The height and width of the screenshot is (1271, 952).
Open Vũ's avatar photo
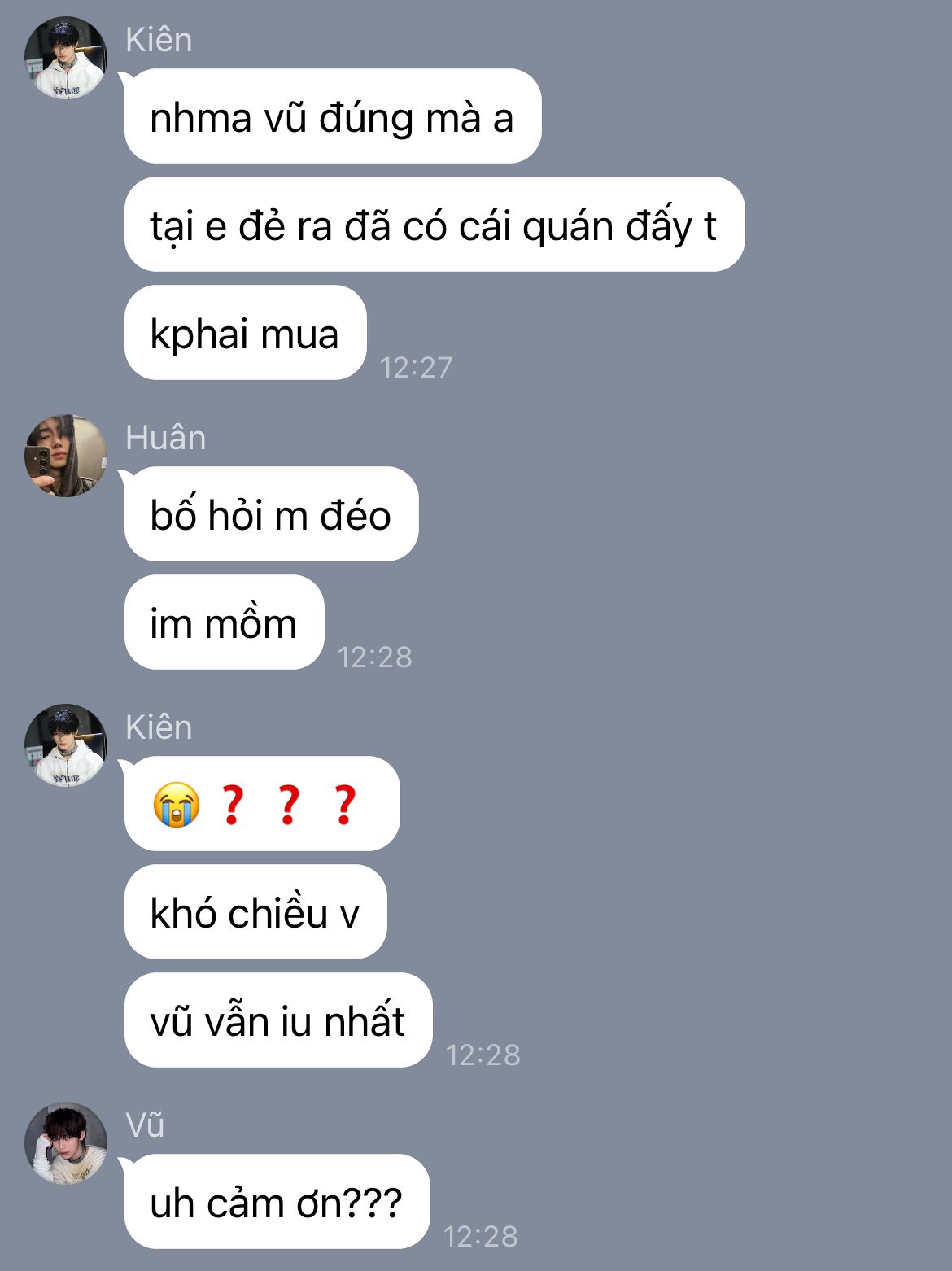[x=66, y=1143]
